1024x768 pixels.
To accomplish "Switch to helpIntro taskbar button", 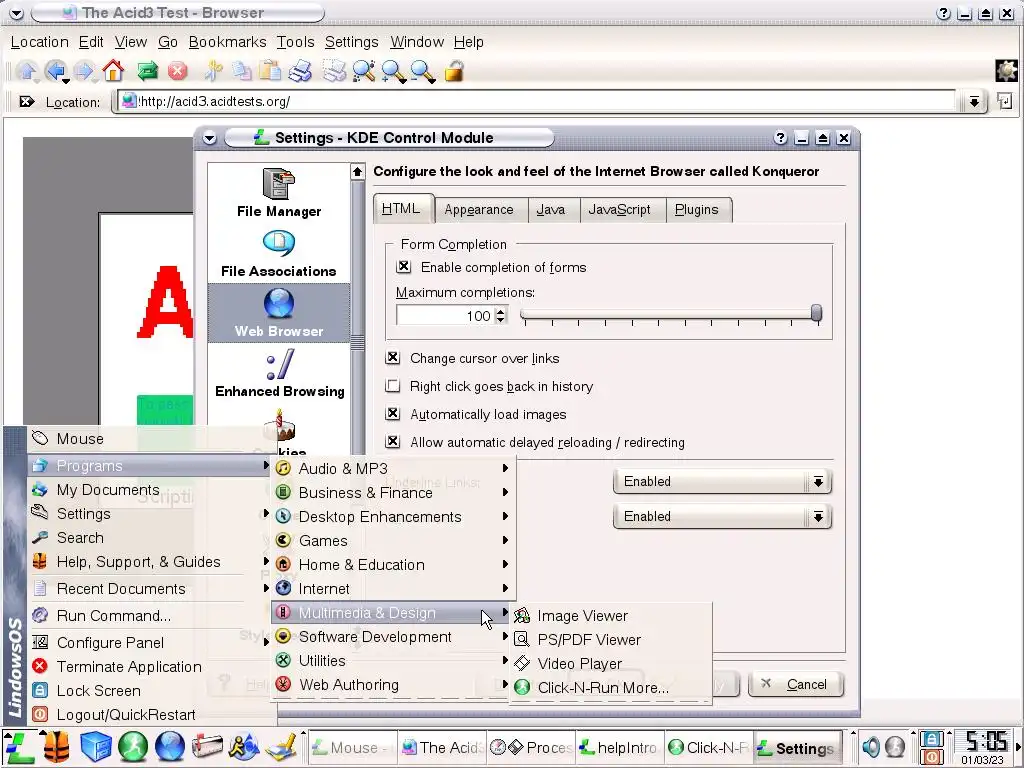I will [x=619, y=747].
